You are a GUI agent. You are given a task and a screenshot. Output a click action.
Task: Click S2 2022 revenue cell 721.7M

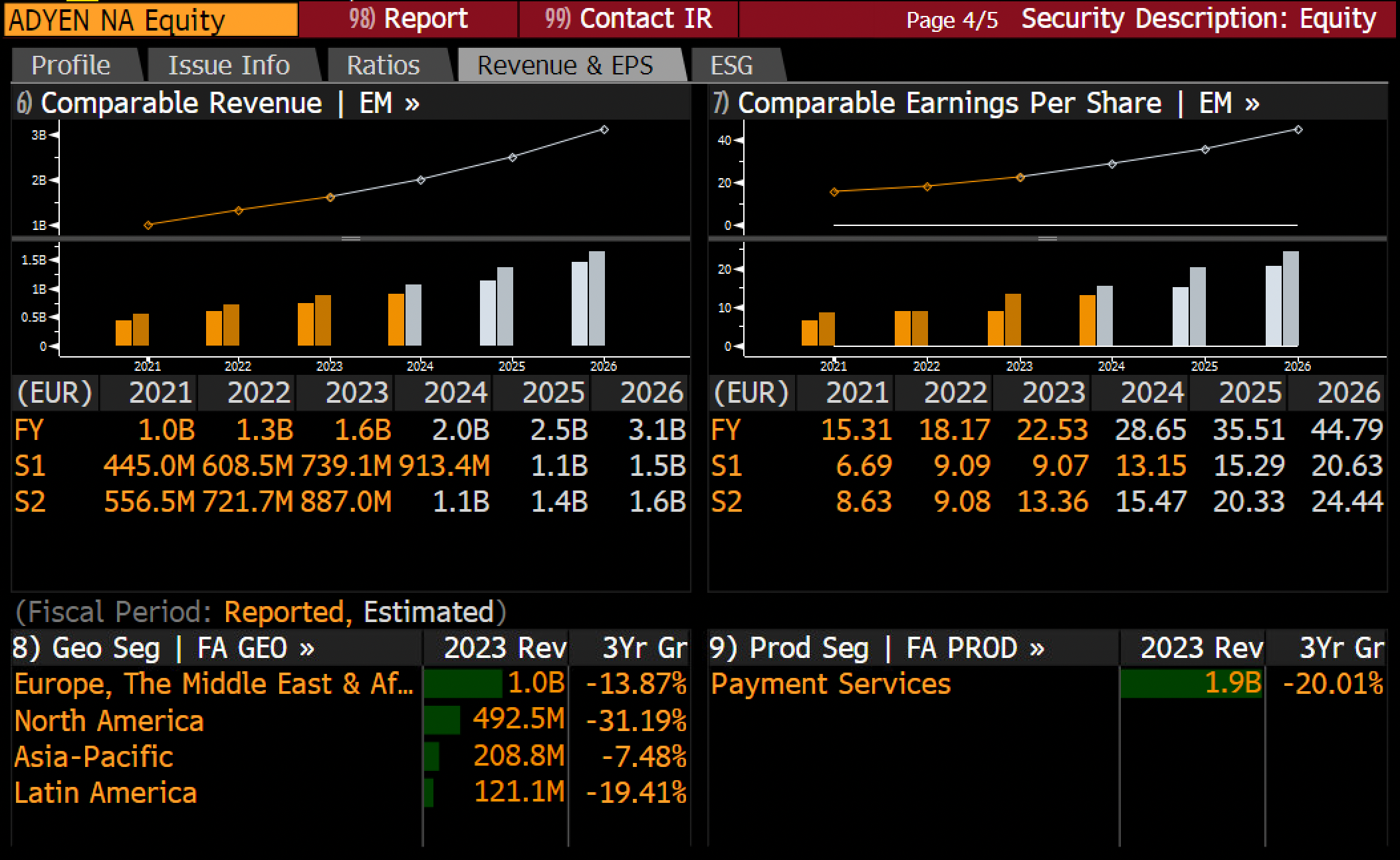[247, 502]
